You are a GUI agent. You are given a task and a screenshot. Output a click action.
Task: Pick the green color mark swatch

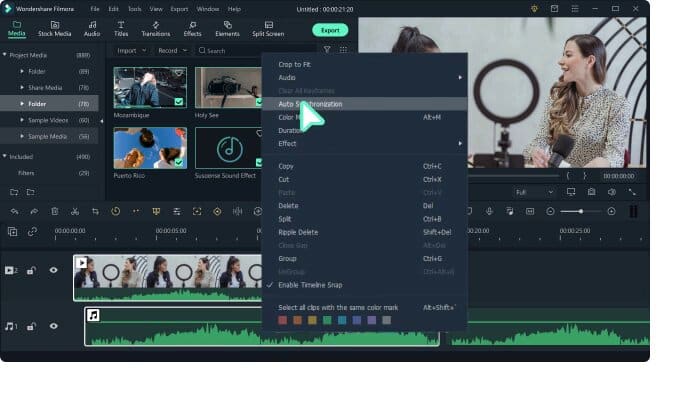(x=327, y=320)
